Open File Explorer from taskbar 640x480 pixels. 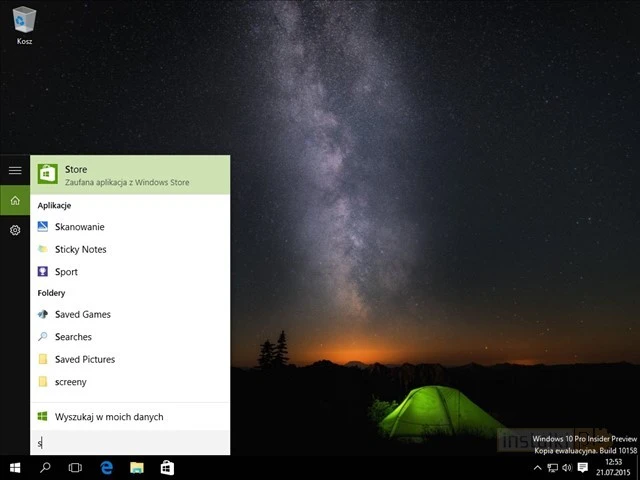coord(136,468)
